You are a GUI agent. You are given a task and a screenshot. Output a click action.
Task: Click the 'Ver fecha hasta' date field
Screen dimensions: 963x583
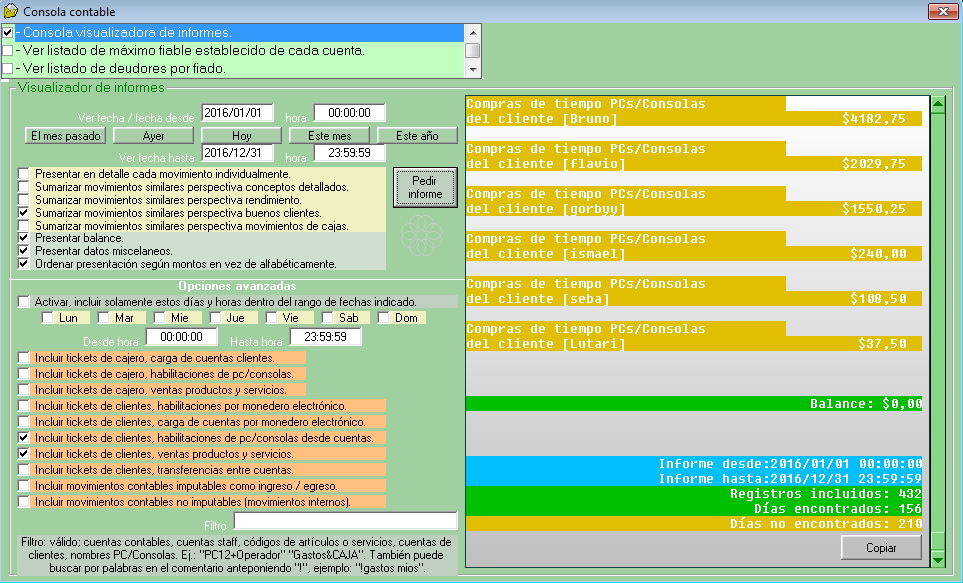tap(237, 153)
